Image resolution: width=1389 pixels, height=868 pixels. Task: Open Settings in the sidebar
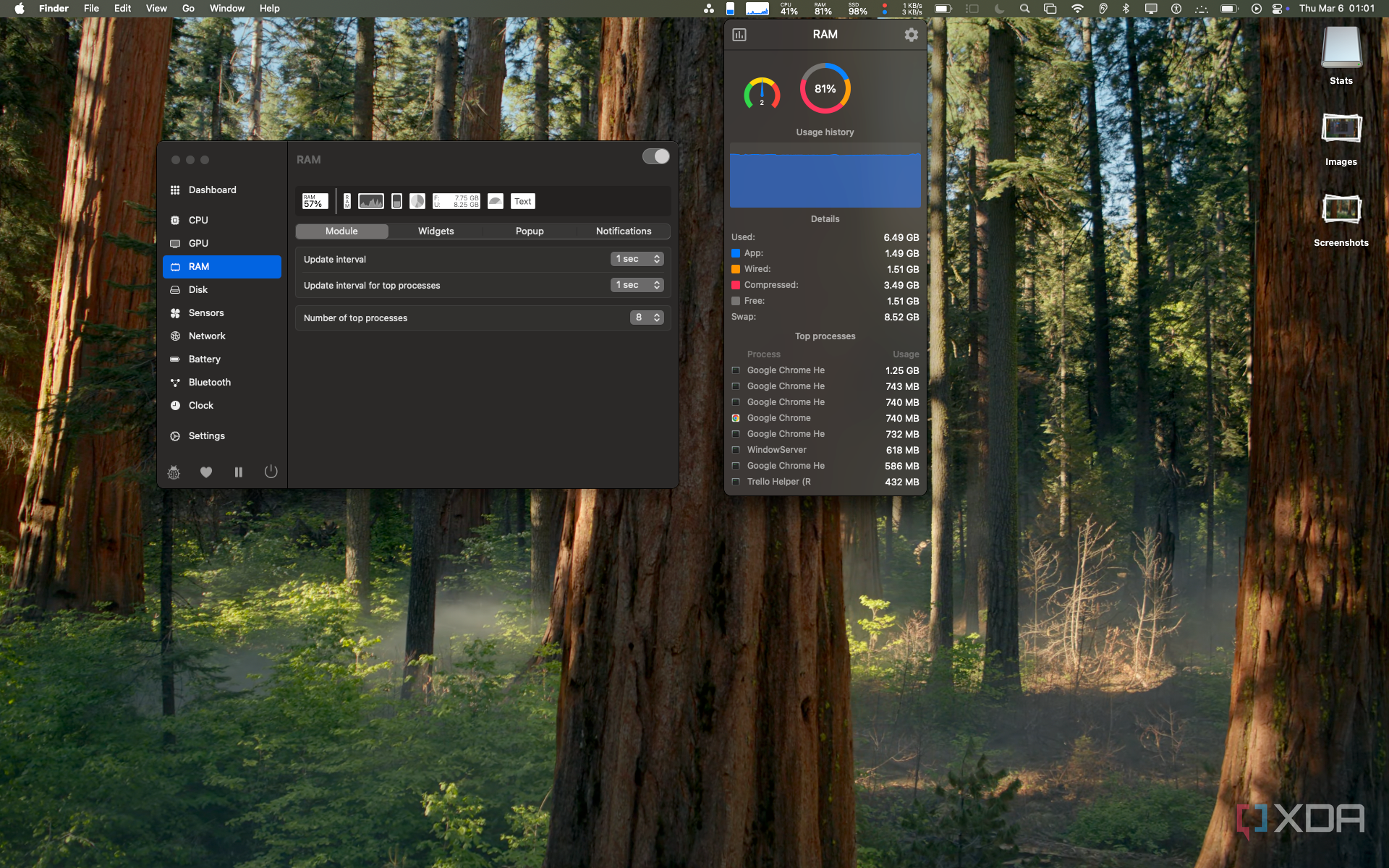pos(206,435)
